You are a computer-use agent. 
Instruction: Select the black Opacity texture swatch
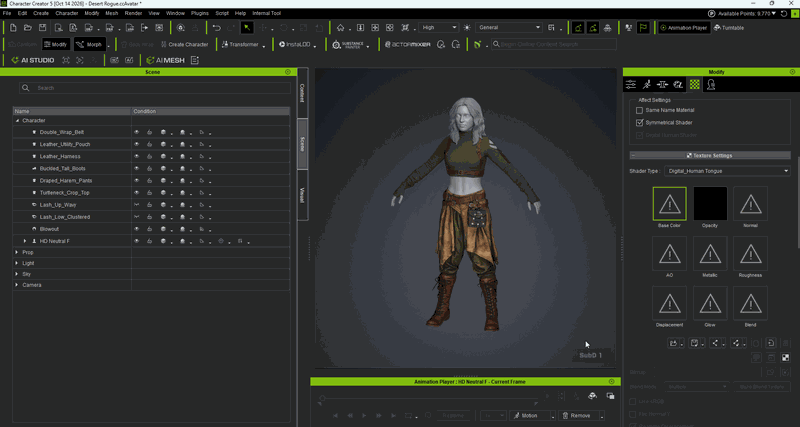tap(710, 204)
